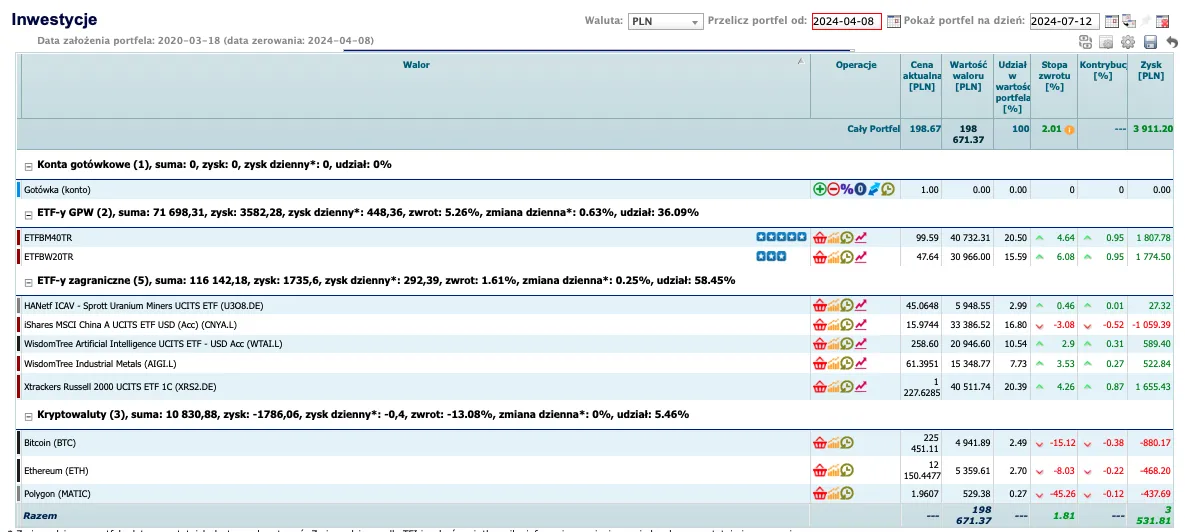Open operation history clock for Gotówka
Viewport: 1185px width, 532px height.
(x=888, y=190)
